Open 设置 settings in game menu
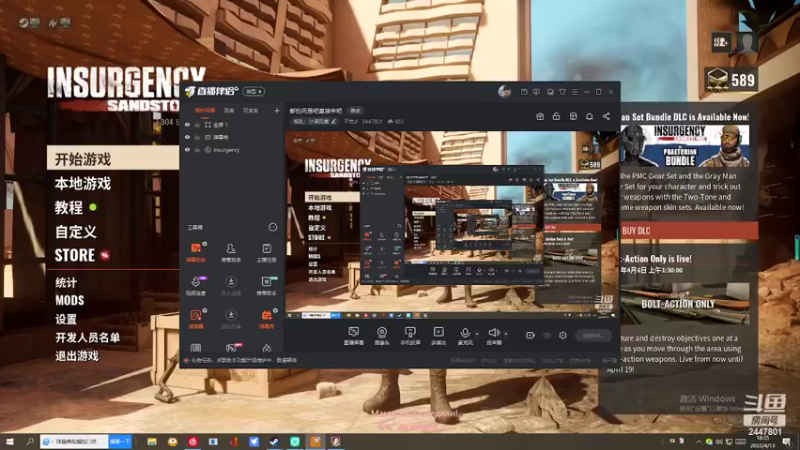This screenshot has height=450, width=800. (x=66, y=319)
